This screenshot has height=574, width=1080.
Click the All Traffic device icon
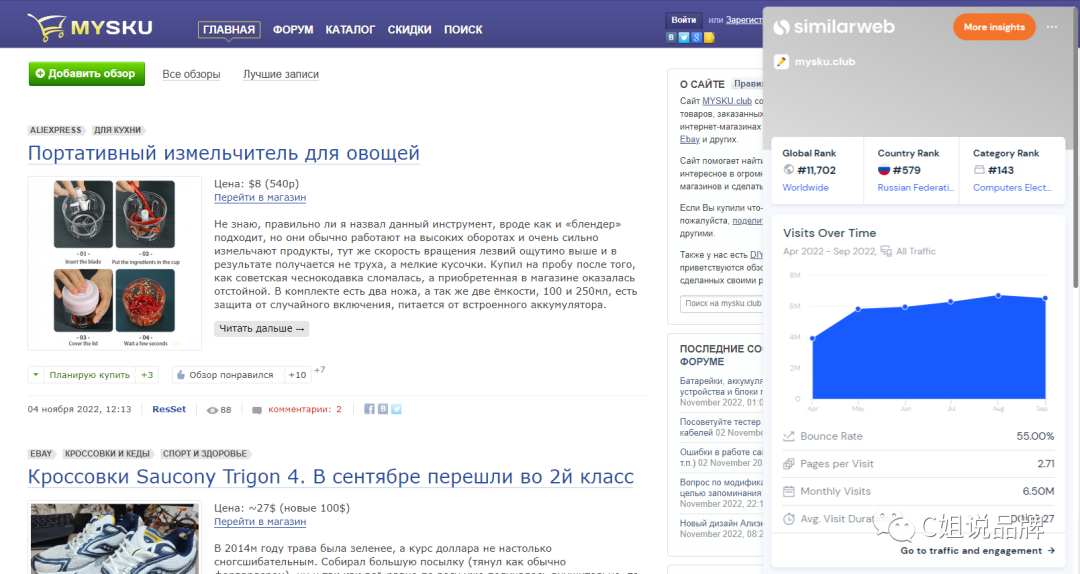point(886,251)
